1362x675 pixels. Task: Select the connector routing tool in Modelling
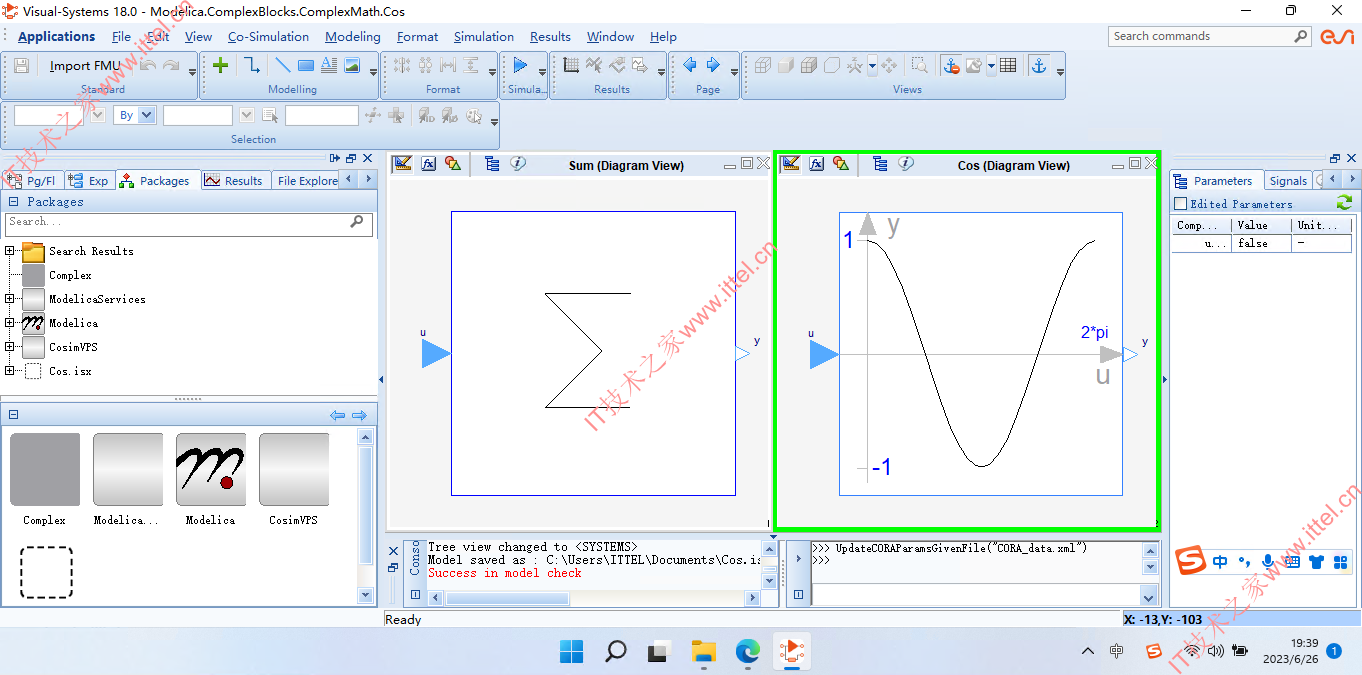pos(252,65)
